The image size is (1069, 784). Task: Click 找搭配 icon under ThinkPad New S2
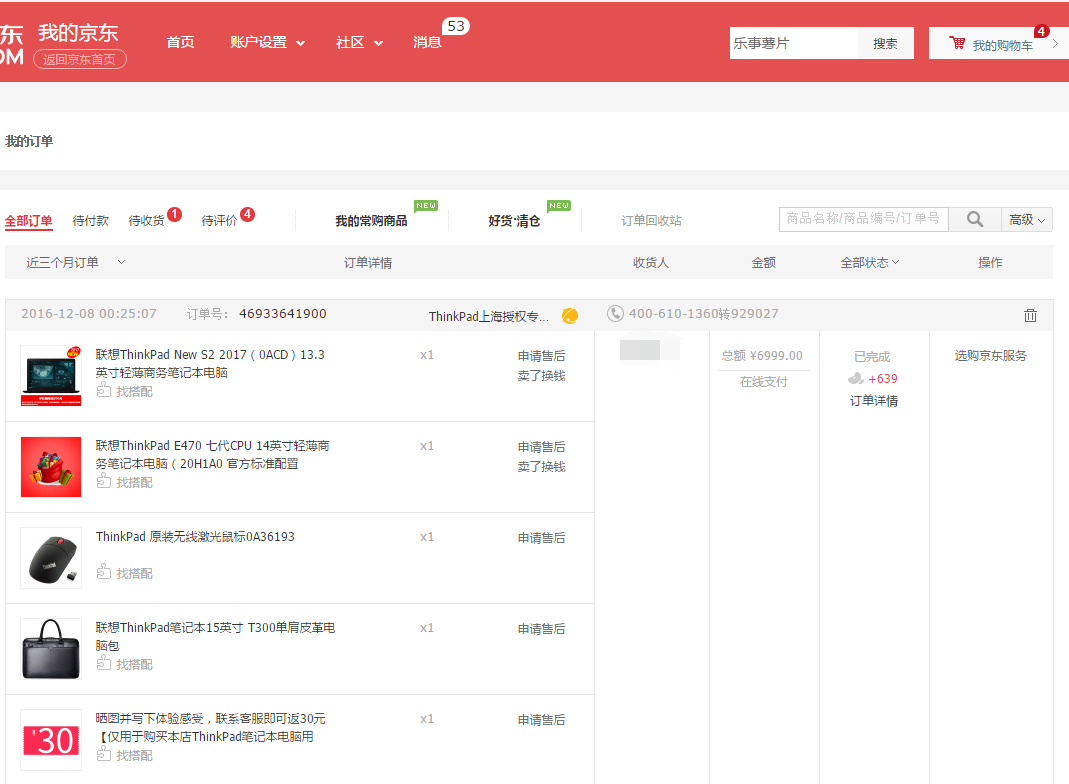point(104,390)
